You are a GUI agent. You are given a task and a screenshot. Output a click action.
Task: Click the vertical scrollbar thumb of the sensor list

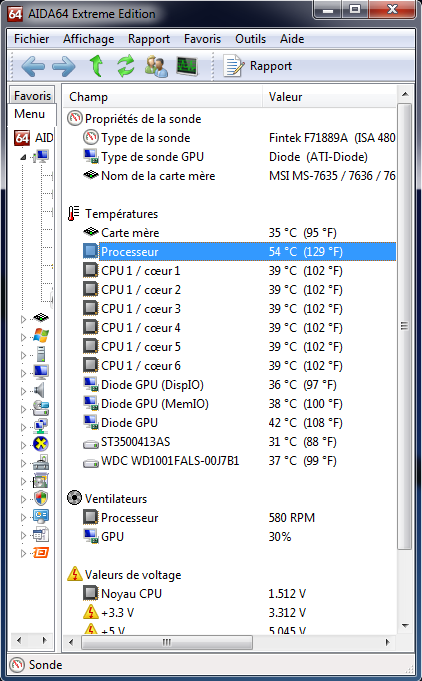point(404,327)
